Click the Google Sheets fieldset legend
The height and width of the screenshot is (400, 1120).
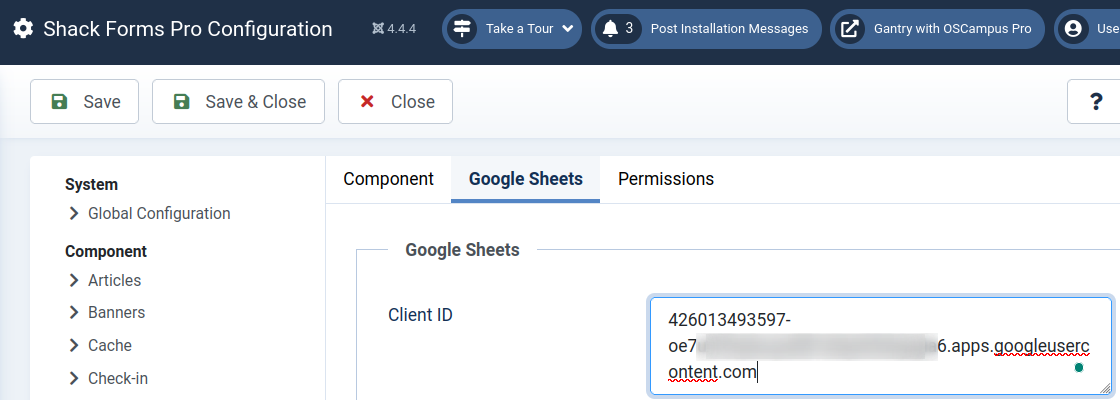(462, 250)
